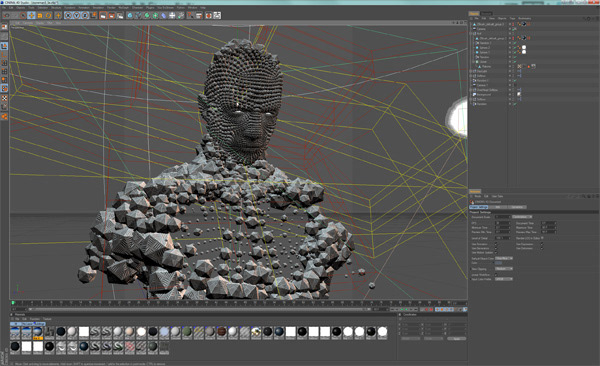Toggle Use Deformers checkbox
The width and height of the screenshot is (600, 366).
point(542,248)
